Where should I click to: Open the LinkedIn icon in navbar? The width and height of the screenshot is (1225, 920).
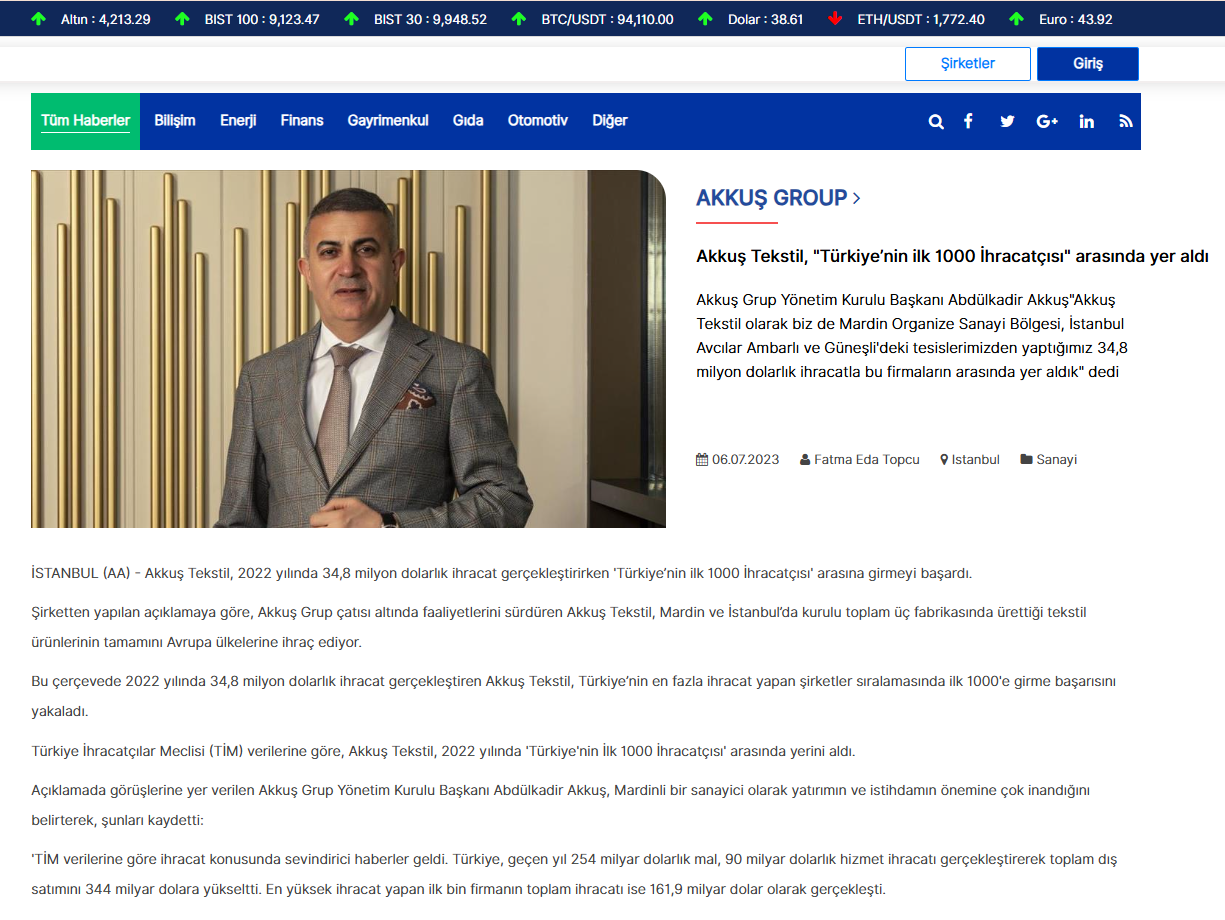point(1087,121)
